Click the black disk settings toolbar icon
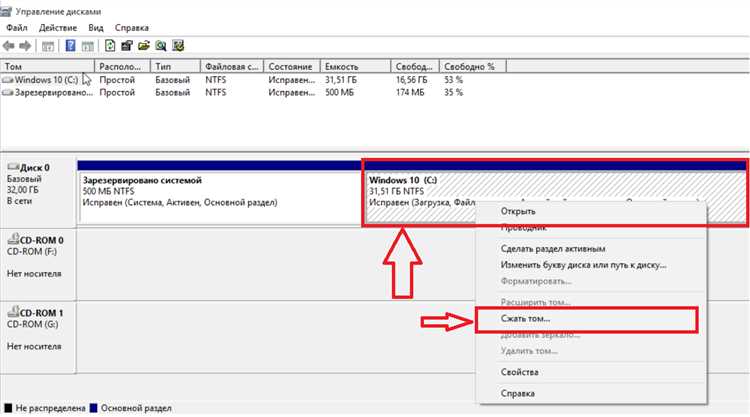This screenshot has width=750, height=417. click(x=127, y=46)
